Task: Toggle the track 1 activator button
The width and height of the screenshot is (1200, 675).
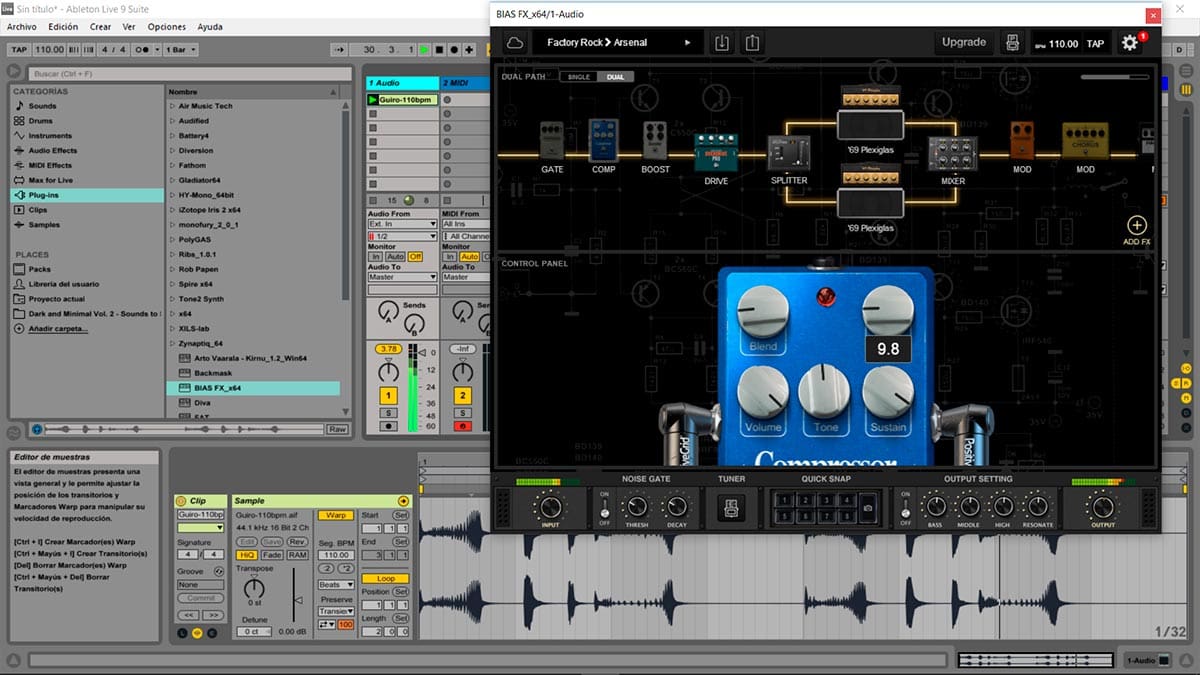Action: coord(389,396)
